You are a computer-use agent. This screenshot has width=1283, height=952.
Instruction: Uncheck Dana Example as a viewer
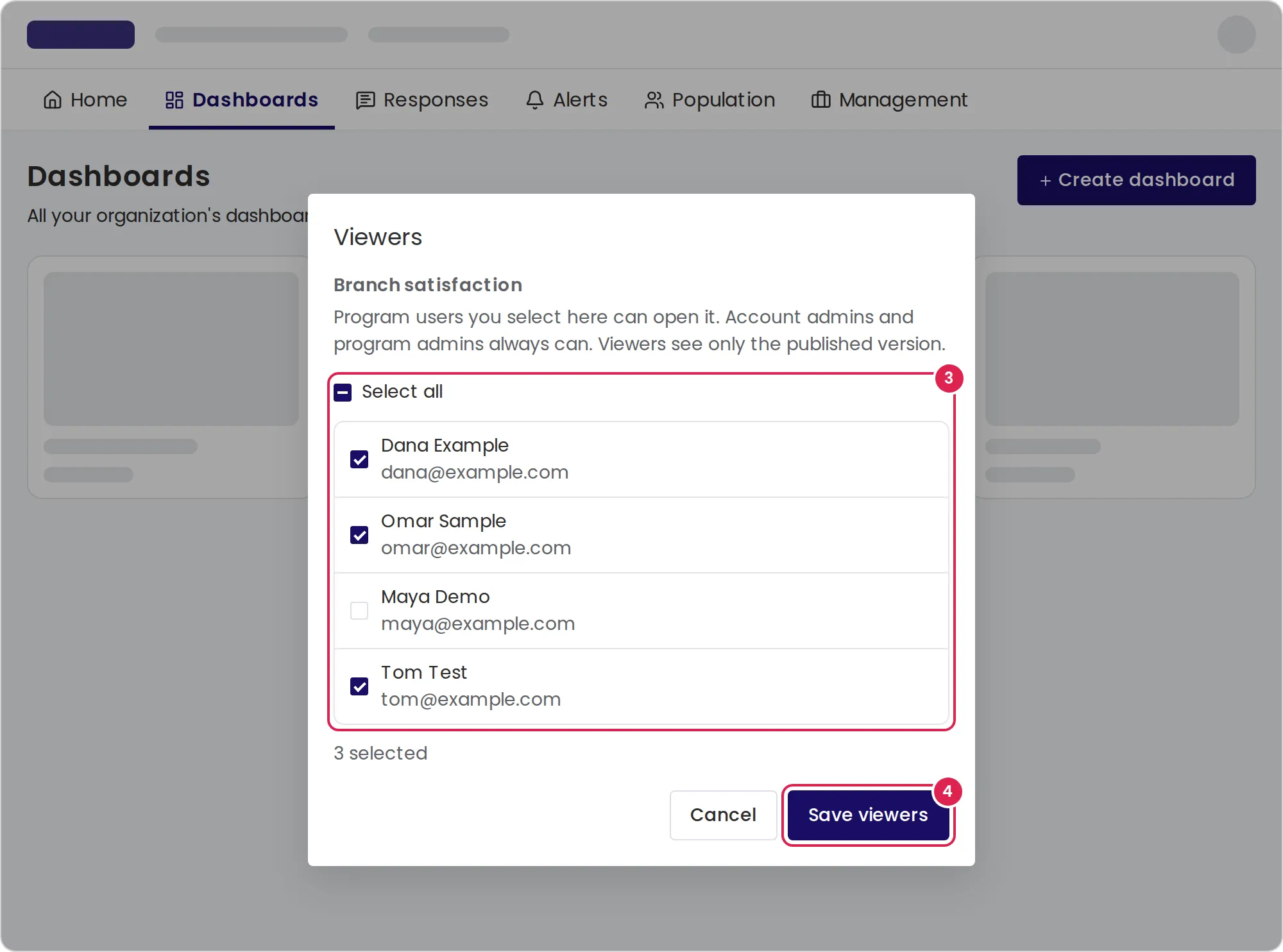click(359, 459)
